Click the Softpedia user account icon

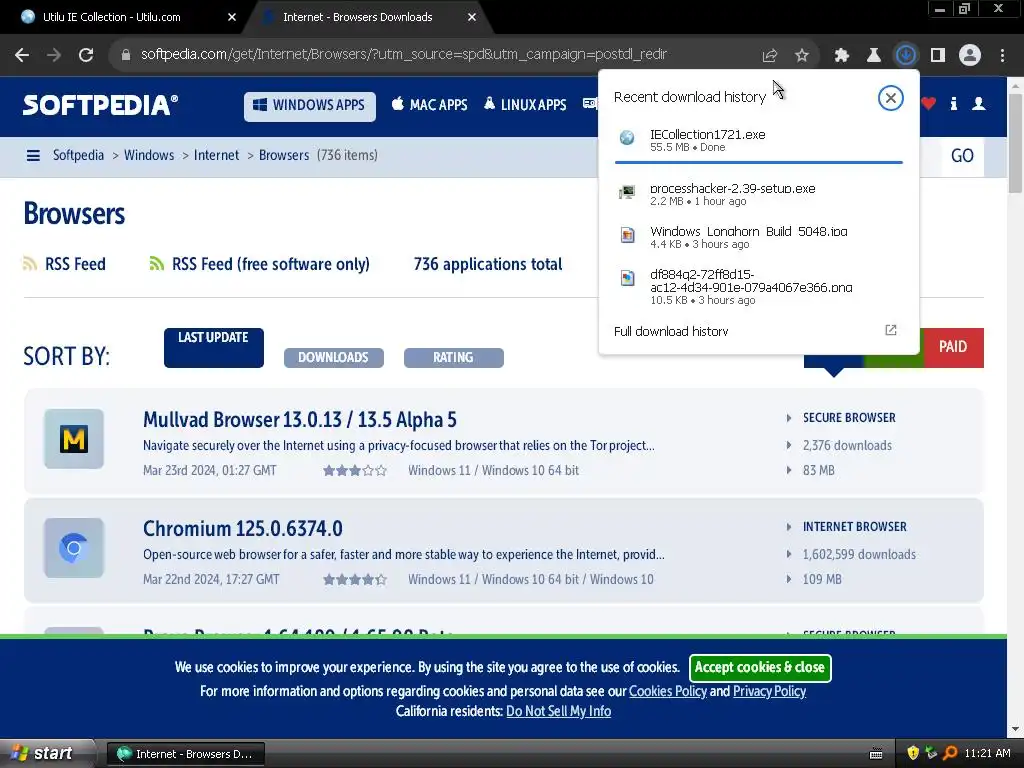pos(978,103)
